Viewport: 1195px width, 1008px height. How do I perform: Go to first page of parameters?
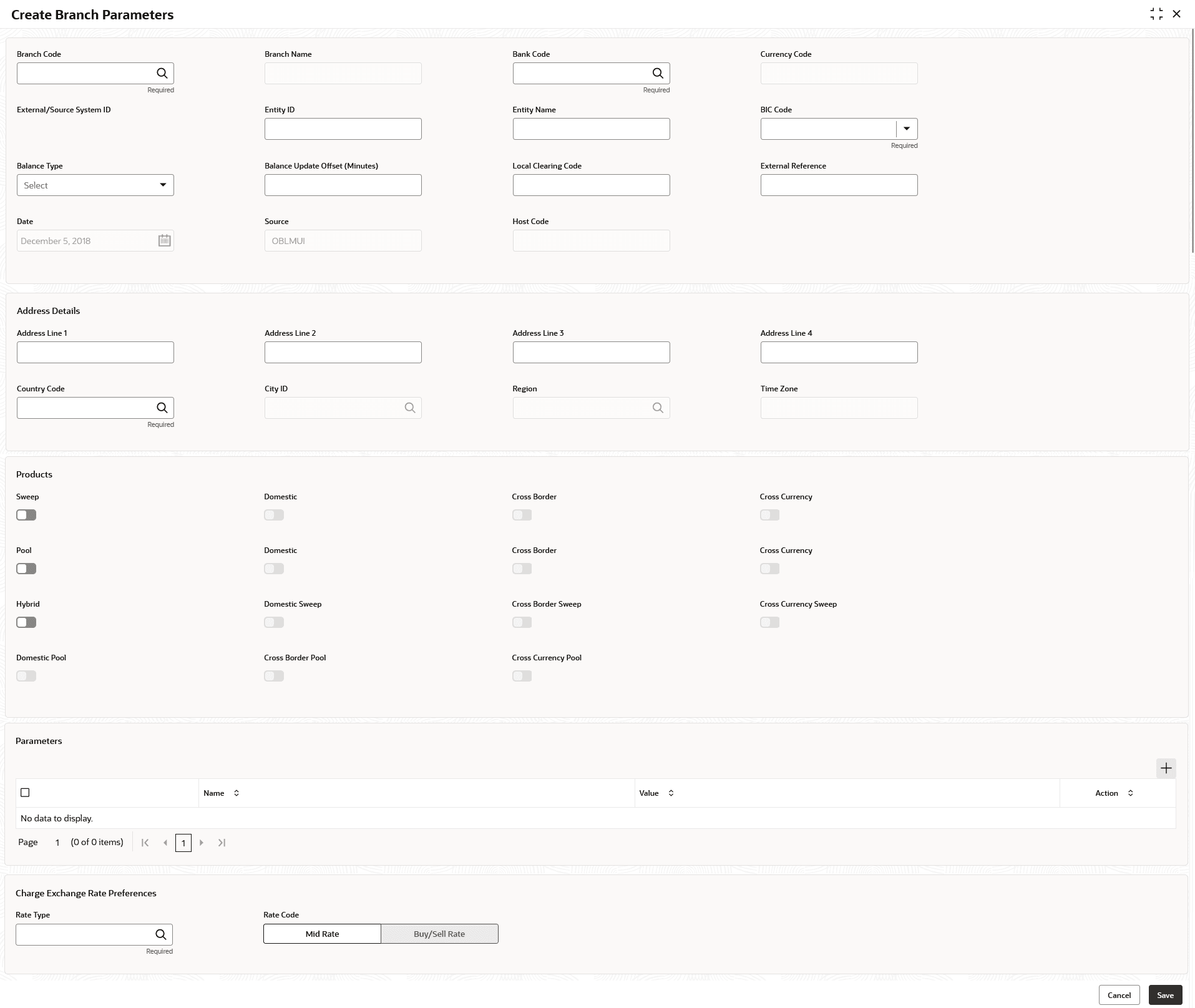point(145,843)
